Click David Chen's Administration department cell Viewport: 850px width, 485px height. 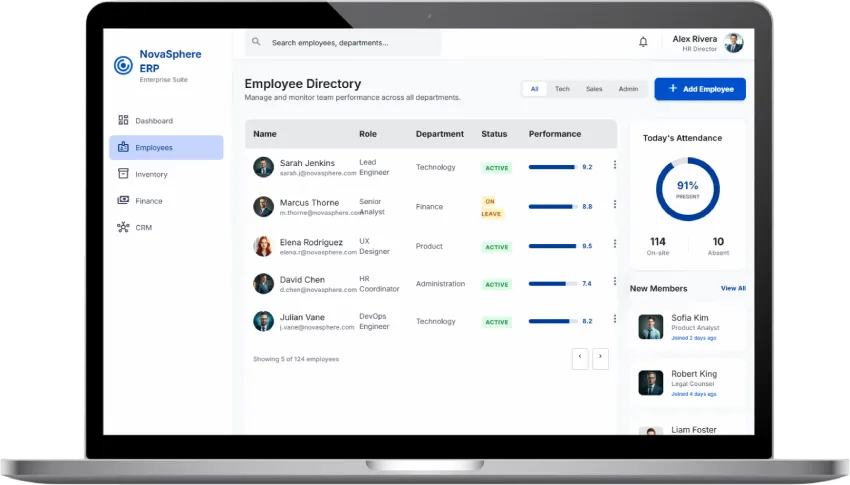pos(440,283)
